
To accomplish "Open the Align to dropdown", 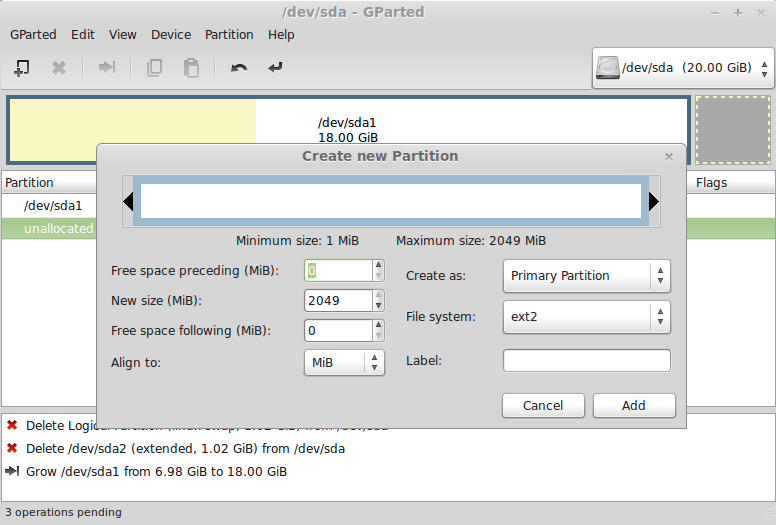I will (344, 362).
